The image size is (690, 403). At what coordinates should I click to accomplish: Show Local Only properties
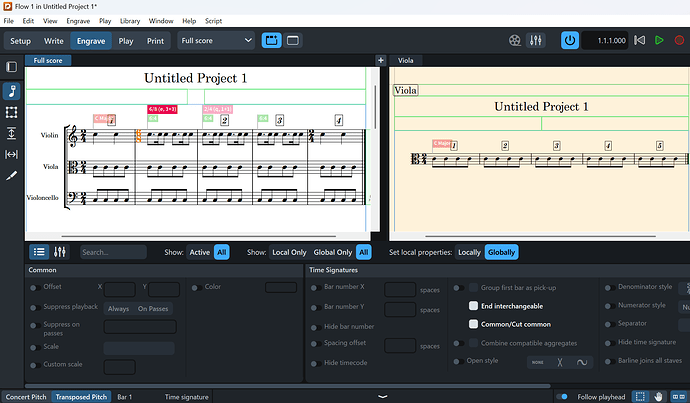click(x=289, y=252)
